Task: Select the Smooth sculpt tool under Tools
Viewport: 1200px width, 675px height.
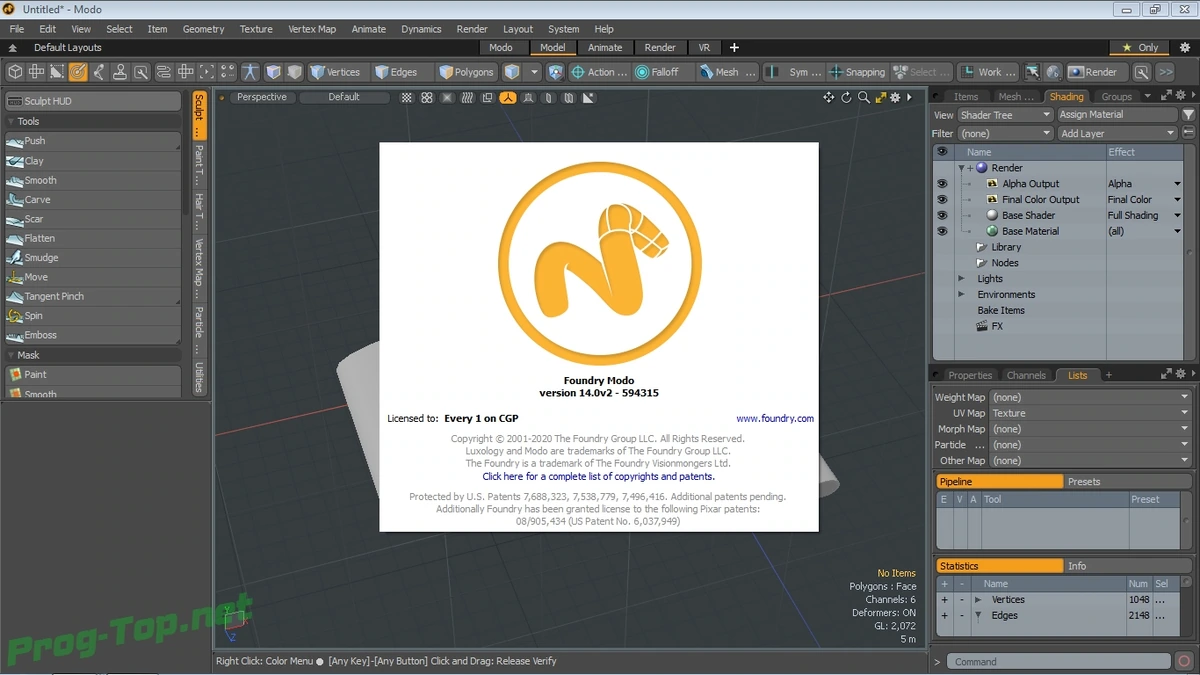Action: (92, 180)
